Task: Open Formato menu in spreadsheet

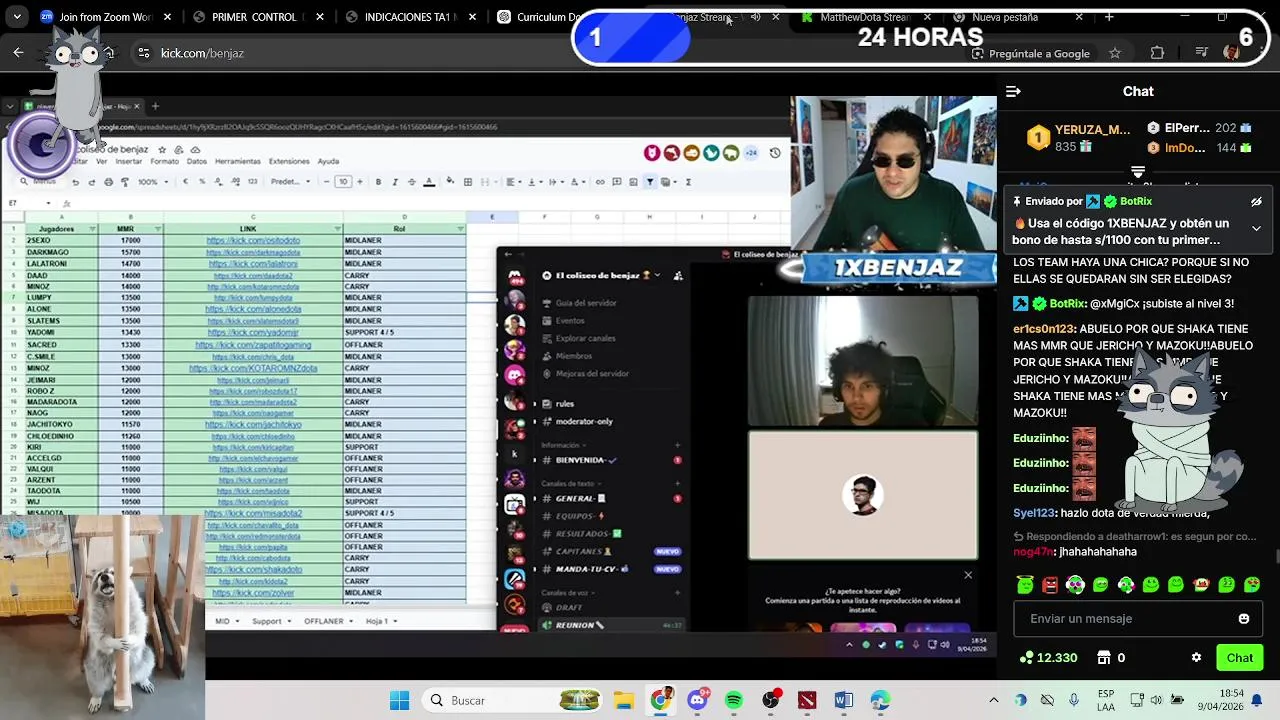Action: (165, 161)
